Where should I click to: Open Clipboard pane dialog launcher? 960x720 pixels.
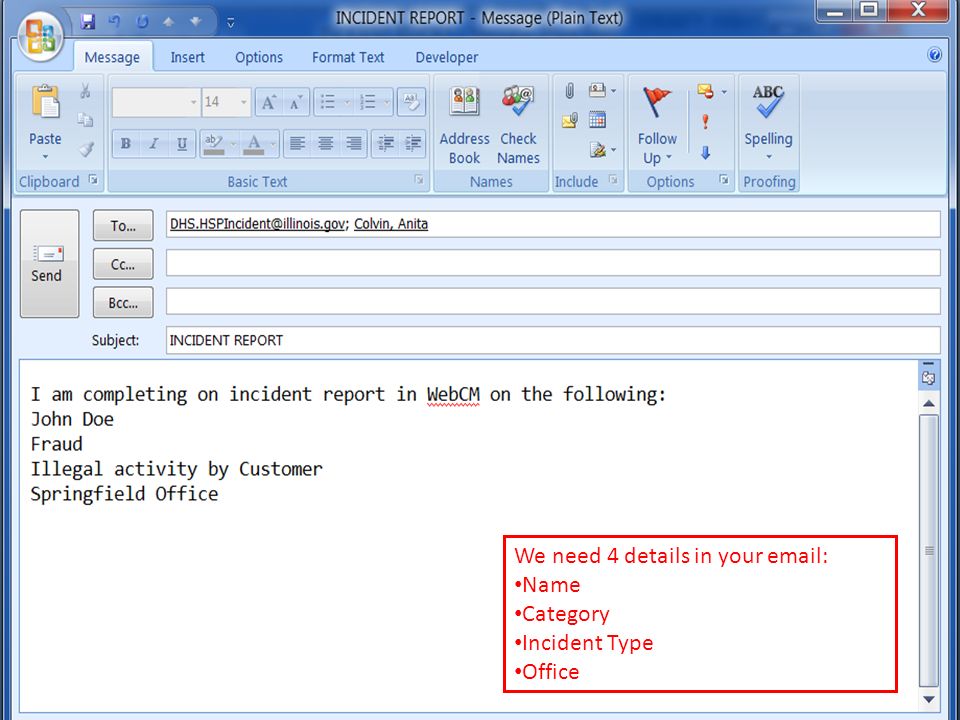point(93,179)
